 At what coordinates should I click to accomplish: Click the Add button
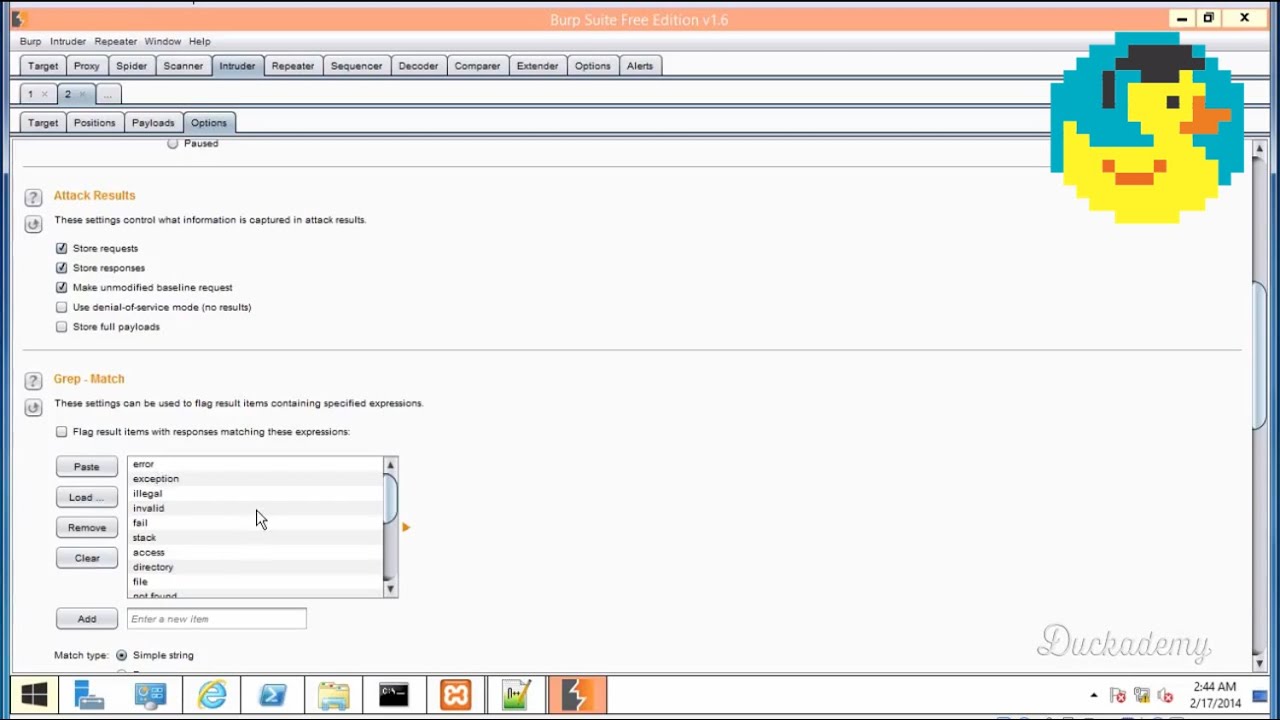tap(87, 619)
